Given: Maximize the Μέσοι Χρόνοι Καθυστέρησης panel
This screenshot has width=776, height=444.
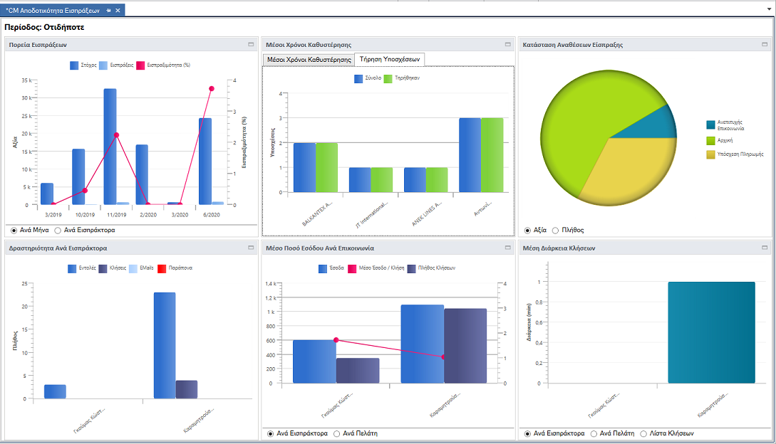Looking at the screenshot, I should tap(508, 45).
